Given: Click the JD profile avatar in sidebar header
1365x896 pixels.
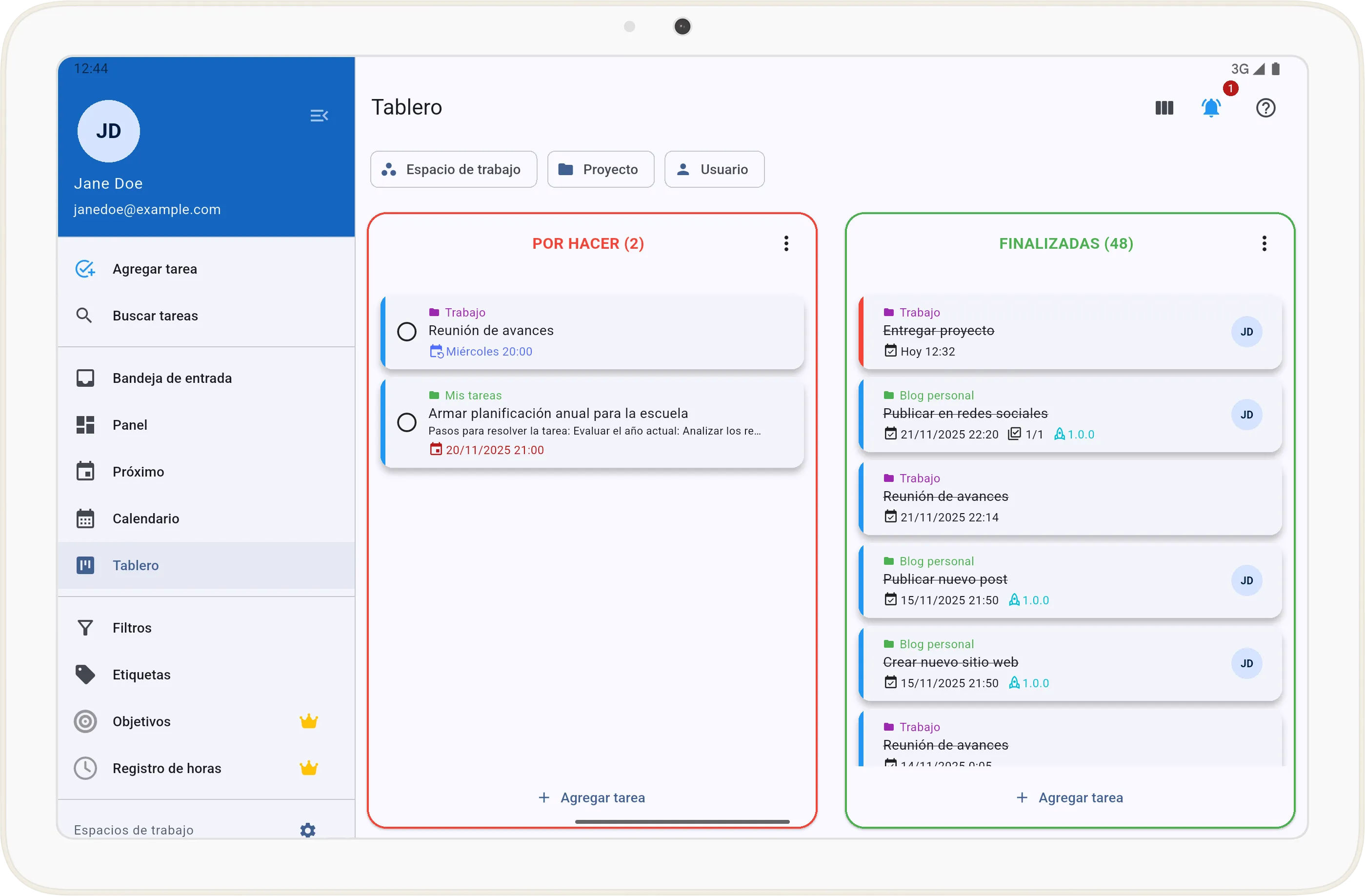Looking at the screenshot, I should 108,131.
